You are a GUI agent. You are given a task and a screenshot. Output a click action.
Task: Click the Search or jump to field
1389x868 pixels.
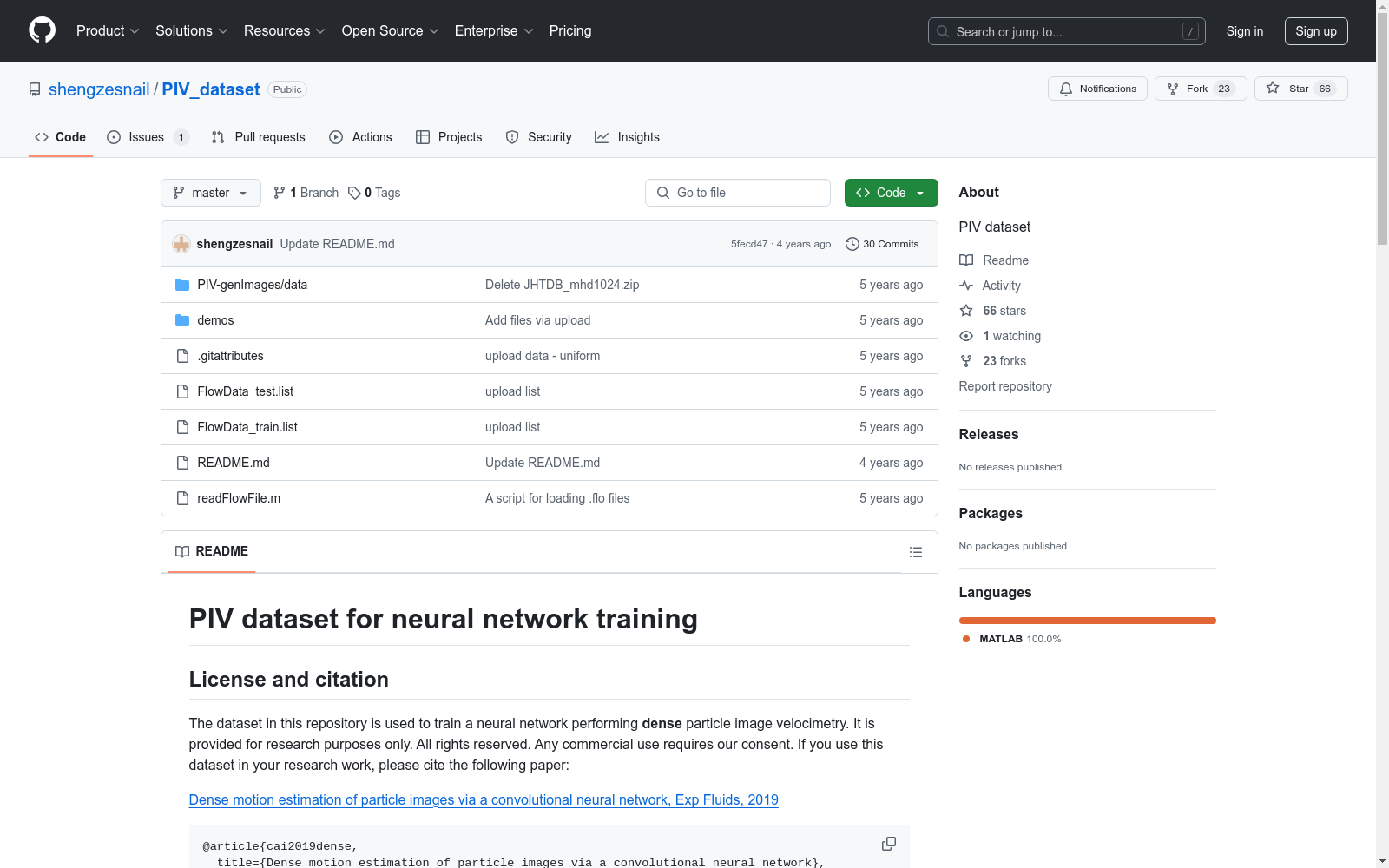coord(1067,31)
